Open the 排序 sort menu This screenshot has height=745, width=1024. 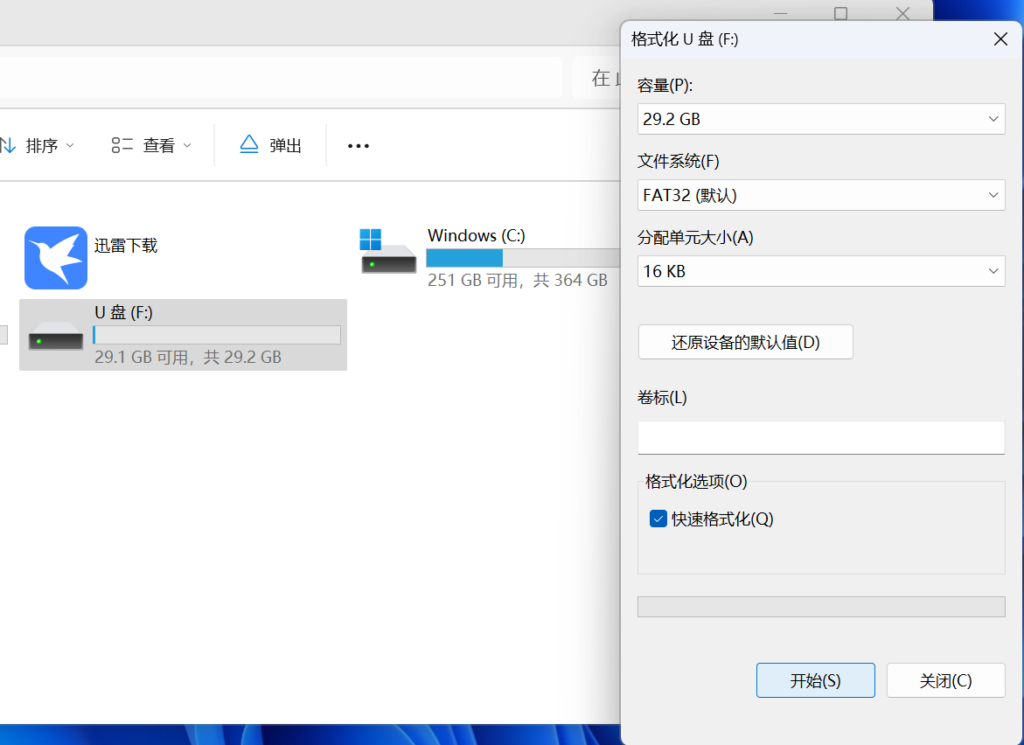click(38, 146)
